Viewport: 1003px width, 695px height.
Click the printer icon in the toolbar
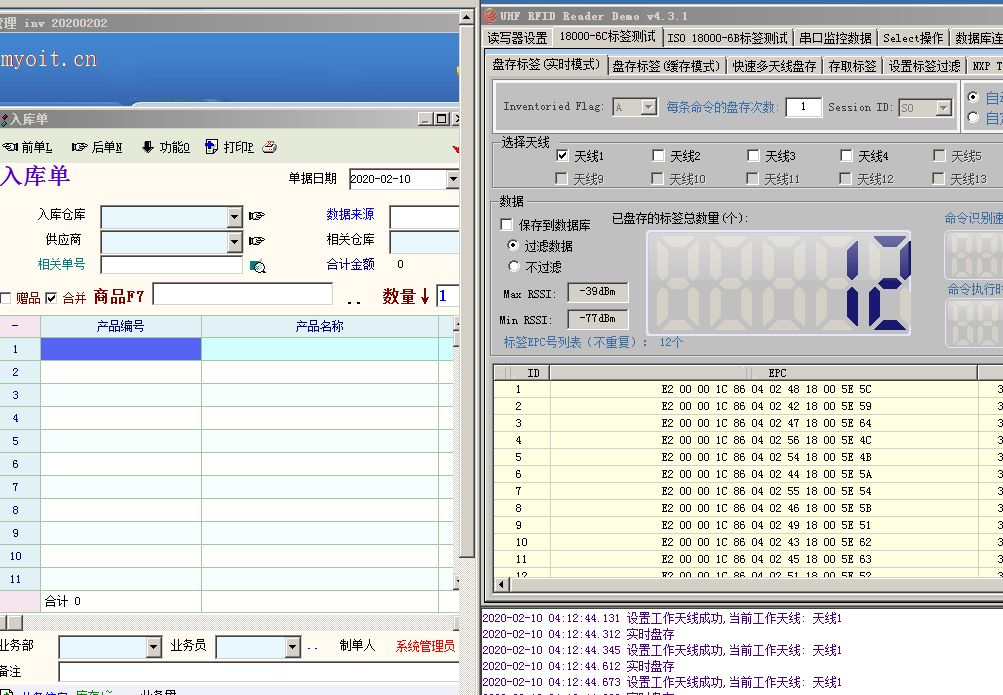pos(269,147)
